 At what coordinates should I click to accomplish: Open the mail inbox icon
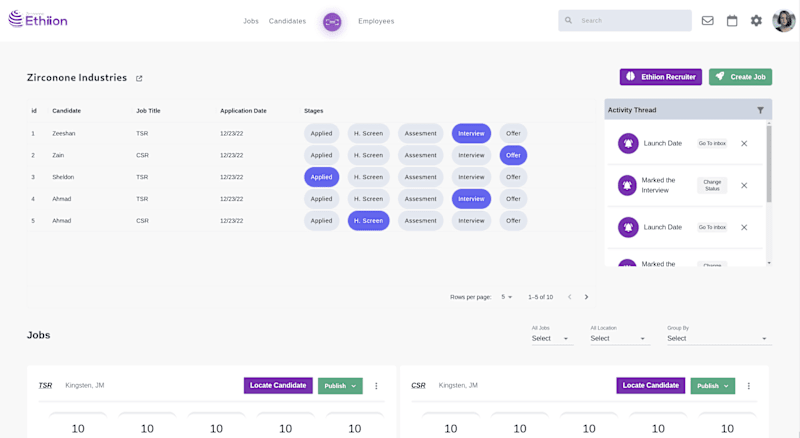(x=708, y=21)
